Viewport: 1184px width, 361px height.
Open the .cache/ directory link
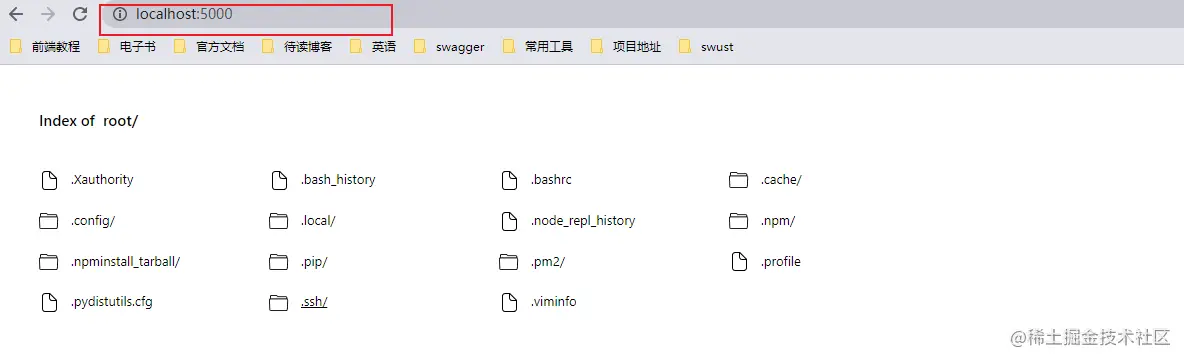[781, 180]
